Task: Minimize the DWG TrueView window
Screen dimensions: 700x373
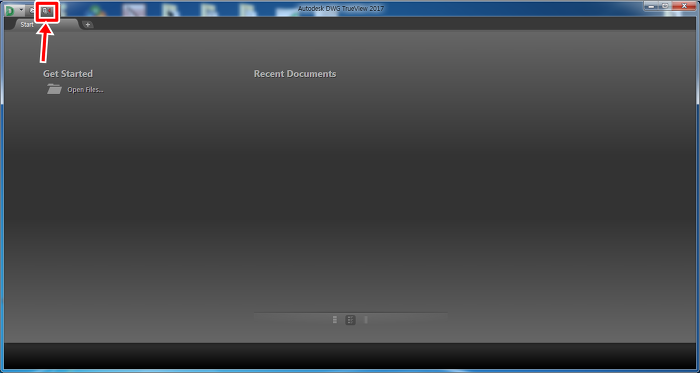Action: tap(652, 6)
